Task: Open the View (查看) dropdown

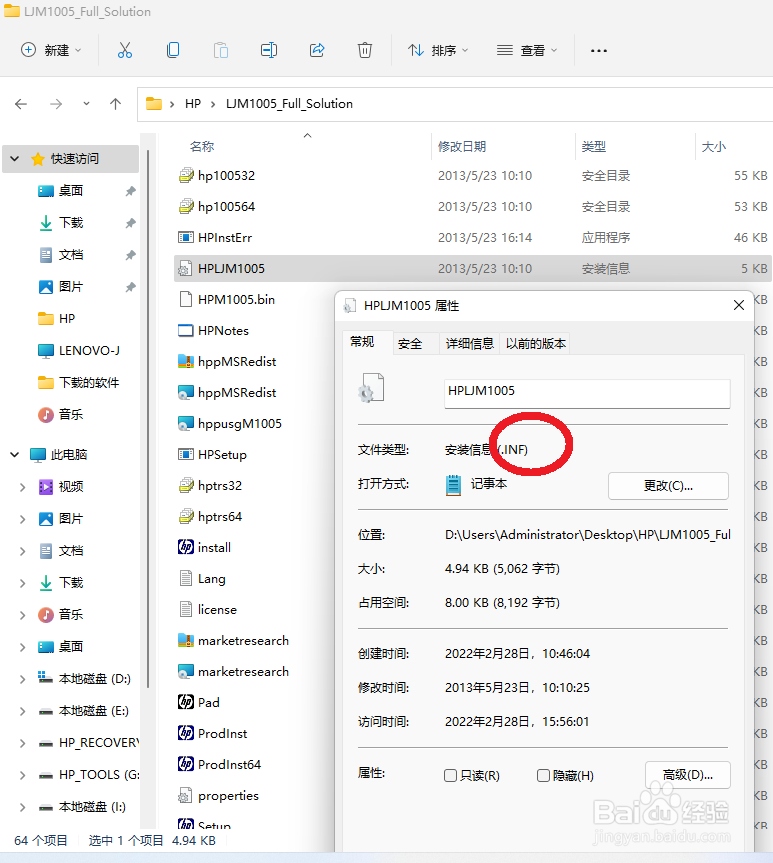Action: click(527, 50)
